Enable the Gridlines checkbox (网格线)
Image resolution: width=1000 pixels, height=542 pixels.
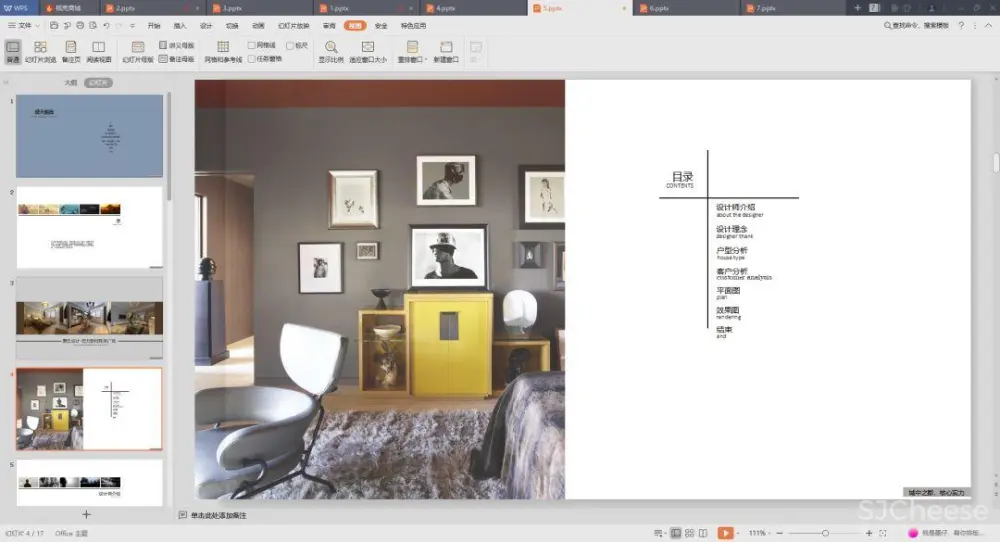252,45
